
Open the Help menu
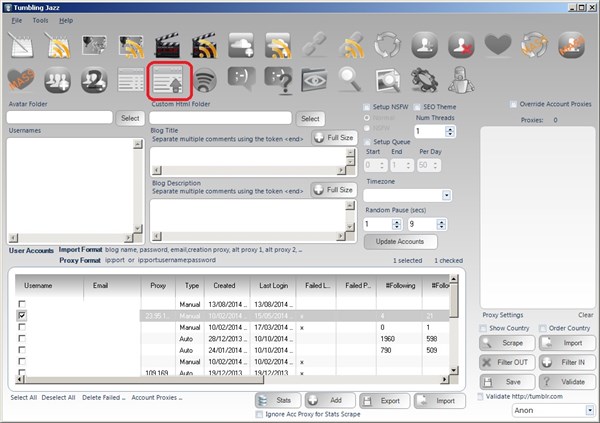click(66, 21)
